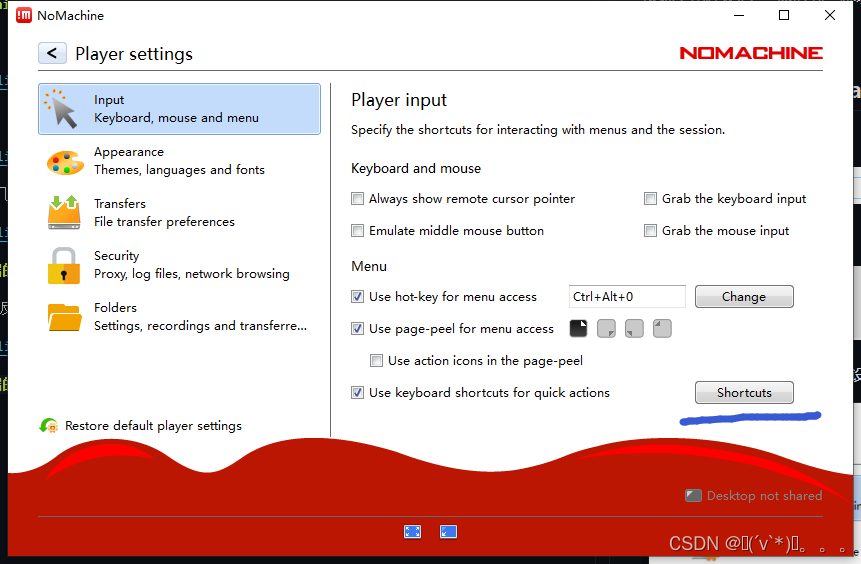861x564 pixels.
Task: Enable Use action icons in page-peel
Action: (376, 360)
